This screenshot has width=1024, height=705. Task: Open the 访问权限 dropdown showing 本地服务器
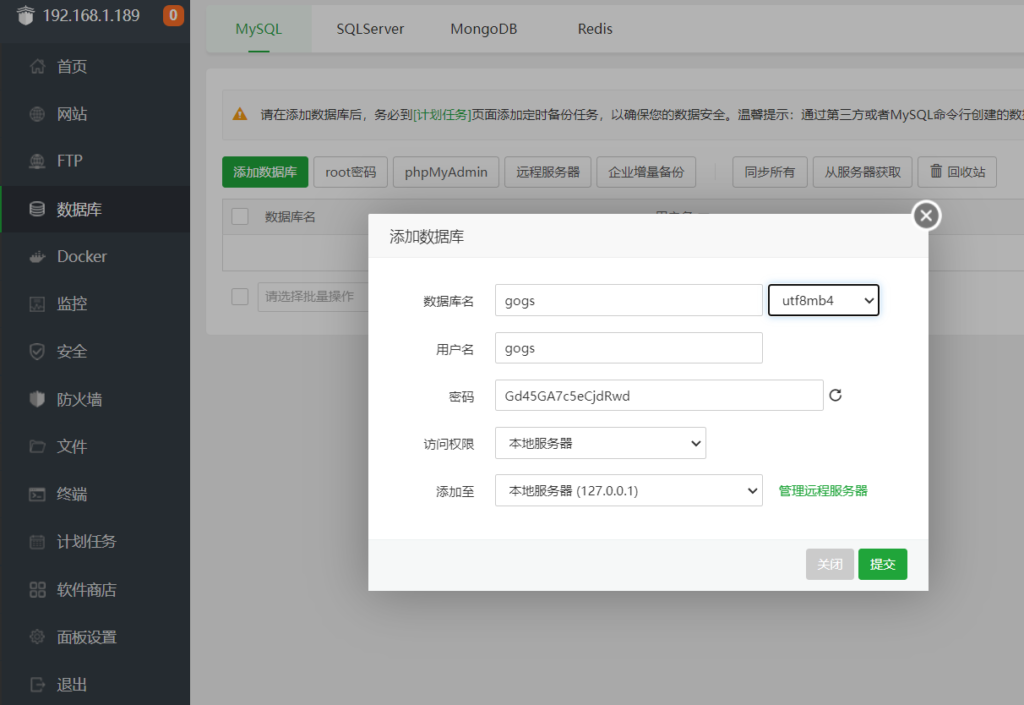pos(600,443)
